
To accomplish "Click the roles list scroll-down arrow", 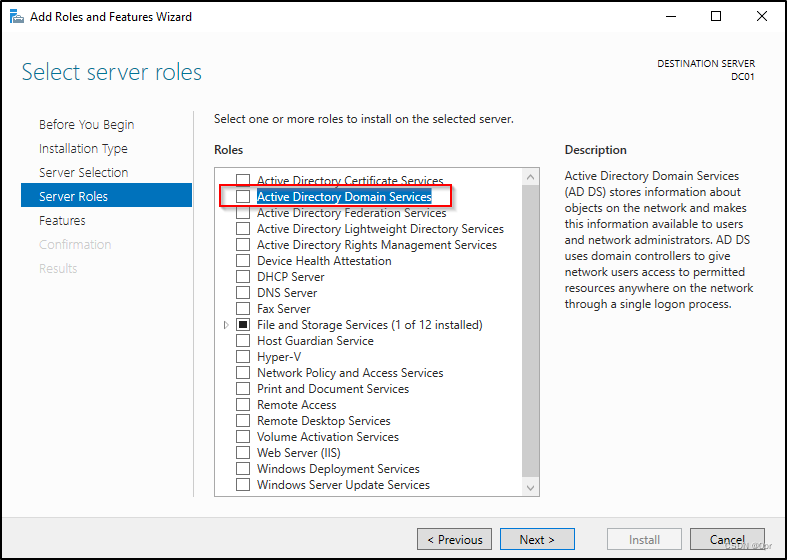I will pos(531,488).
